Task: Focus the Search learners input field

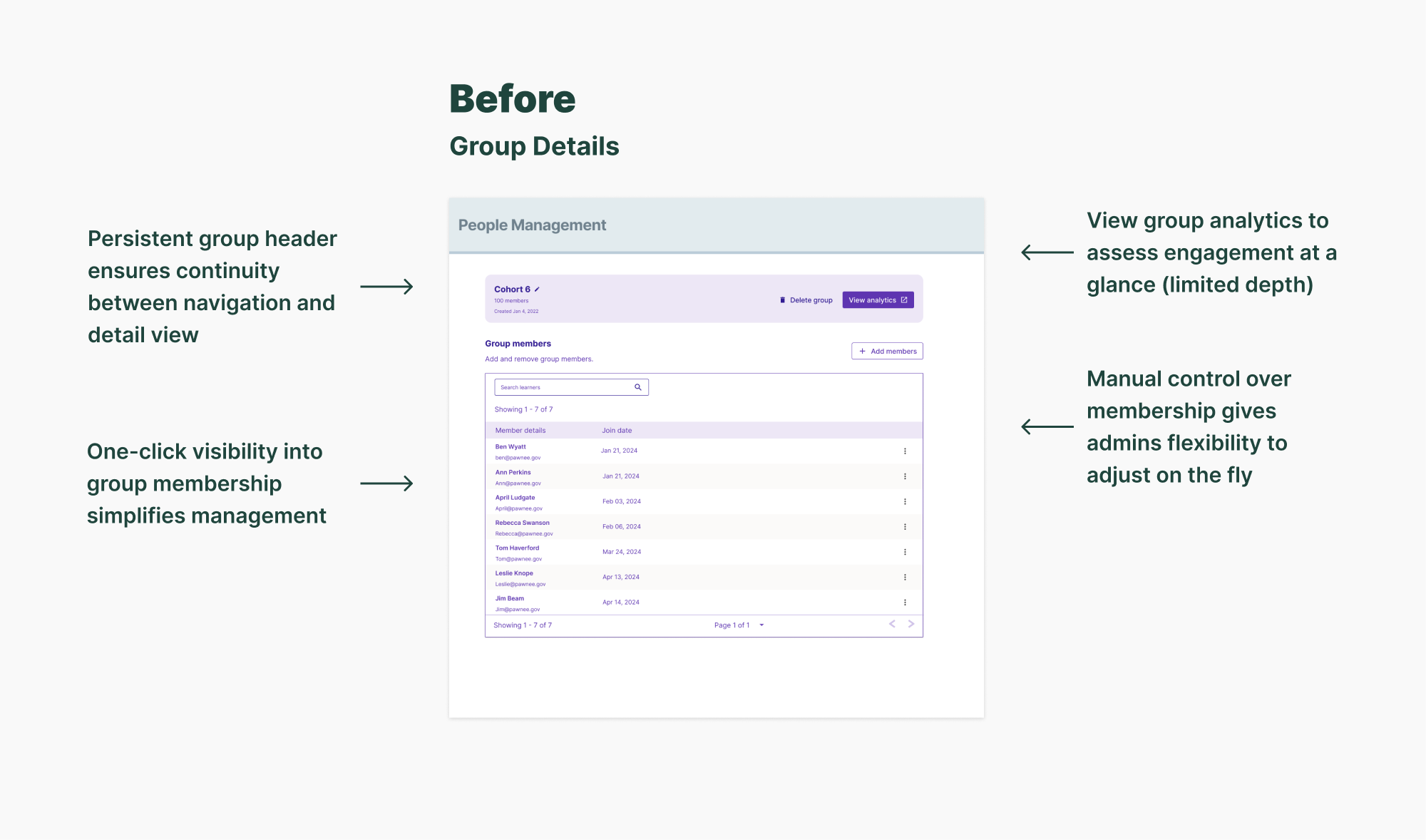Action: coord(563,387)
